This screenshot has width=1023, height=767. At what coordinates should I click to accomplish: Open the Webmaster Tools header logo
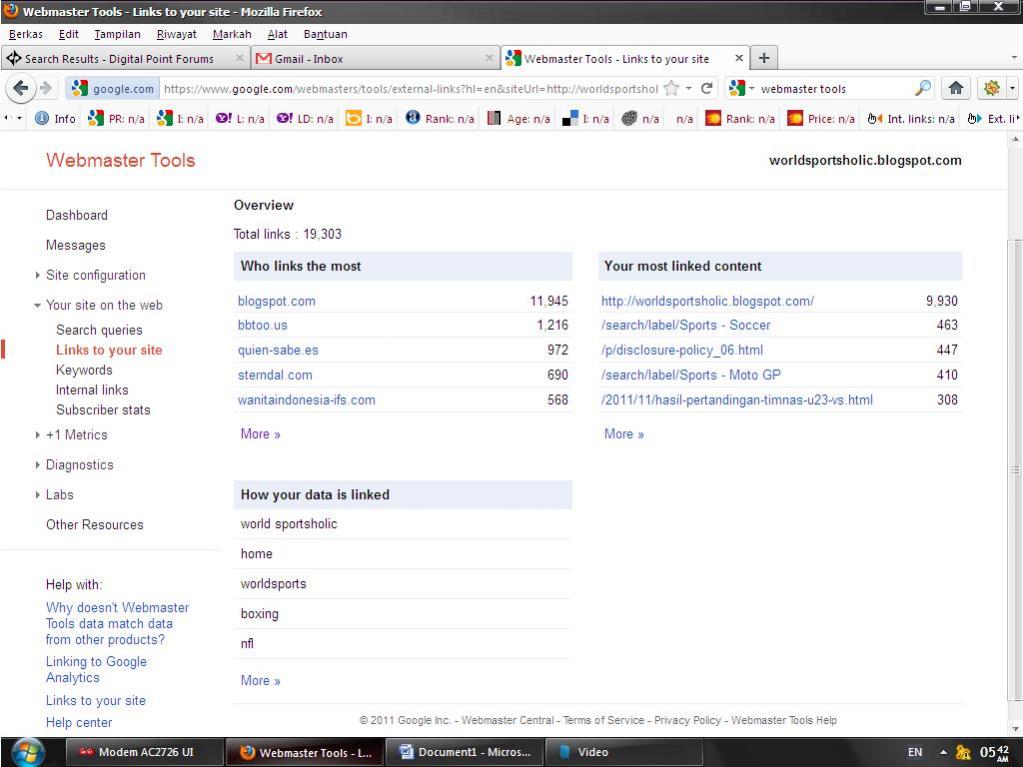click(121, 160)
